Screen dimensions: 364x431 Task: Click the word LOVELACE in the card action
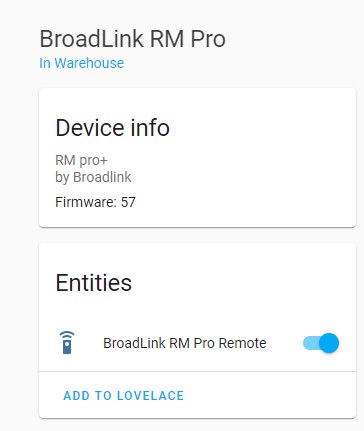point(150,395)
